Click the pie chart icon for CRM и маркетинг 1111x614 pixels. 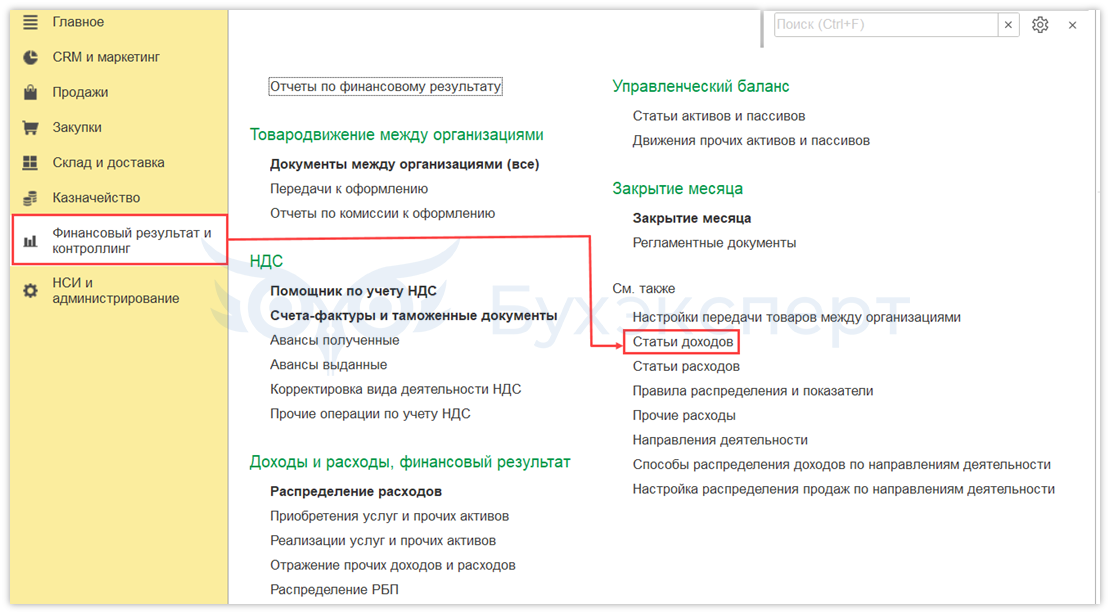pyautogui.click(x=30, y=57)
